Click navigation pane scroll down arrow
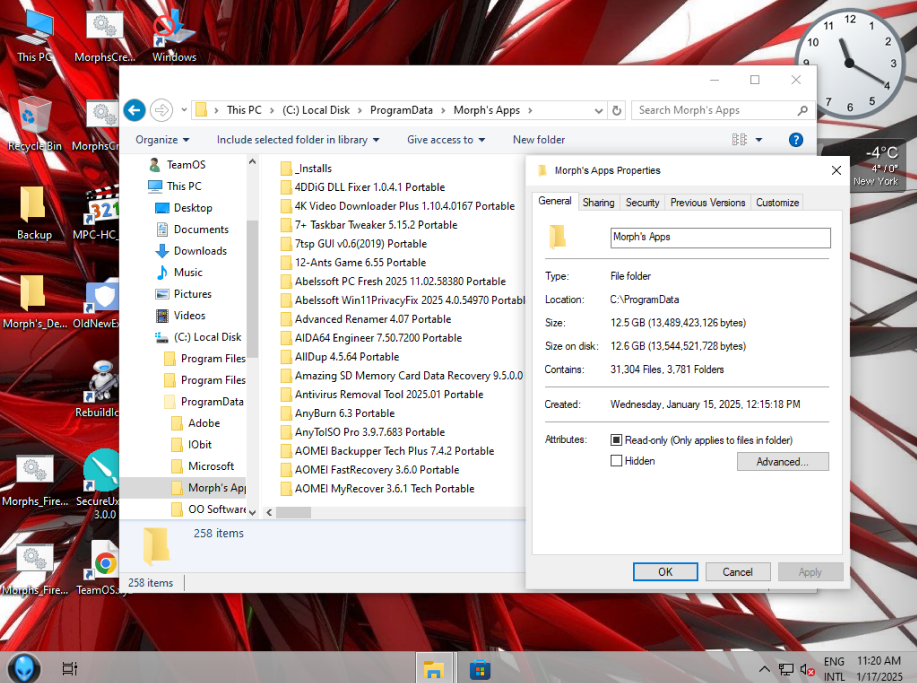This screenshot has height=683, width=917. [x=253, y=512]
